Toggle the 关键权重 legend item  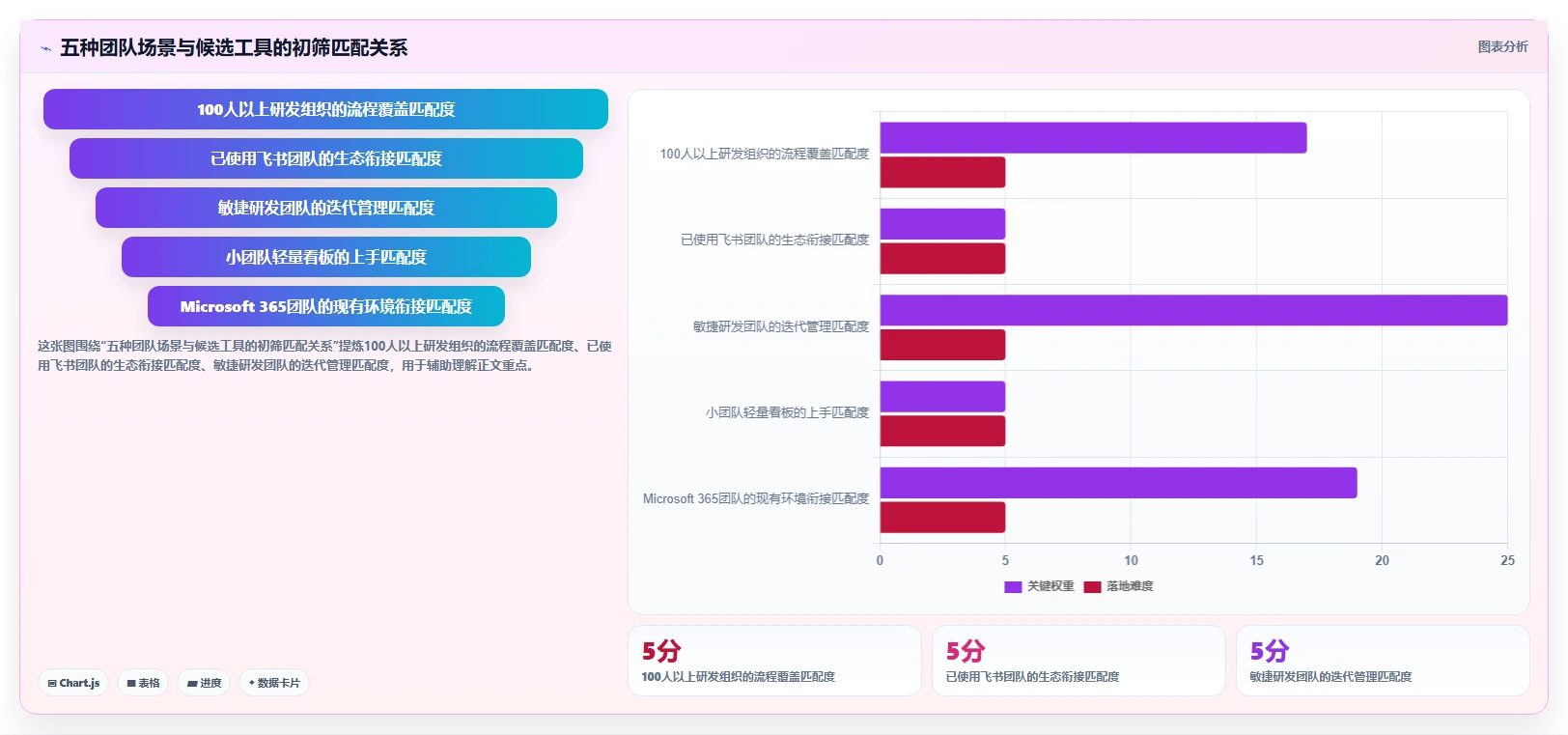point(1039,586)
